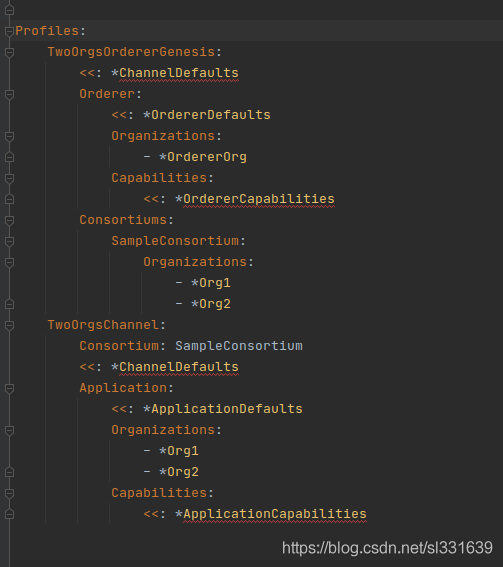Click 'Organizations:' key under SampleConsortium
Image resolution: width=503 pixels, height=567 pixels.
pyautogui.click(x=199, y=261)
